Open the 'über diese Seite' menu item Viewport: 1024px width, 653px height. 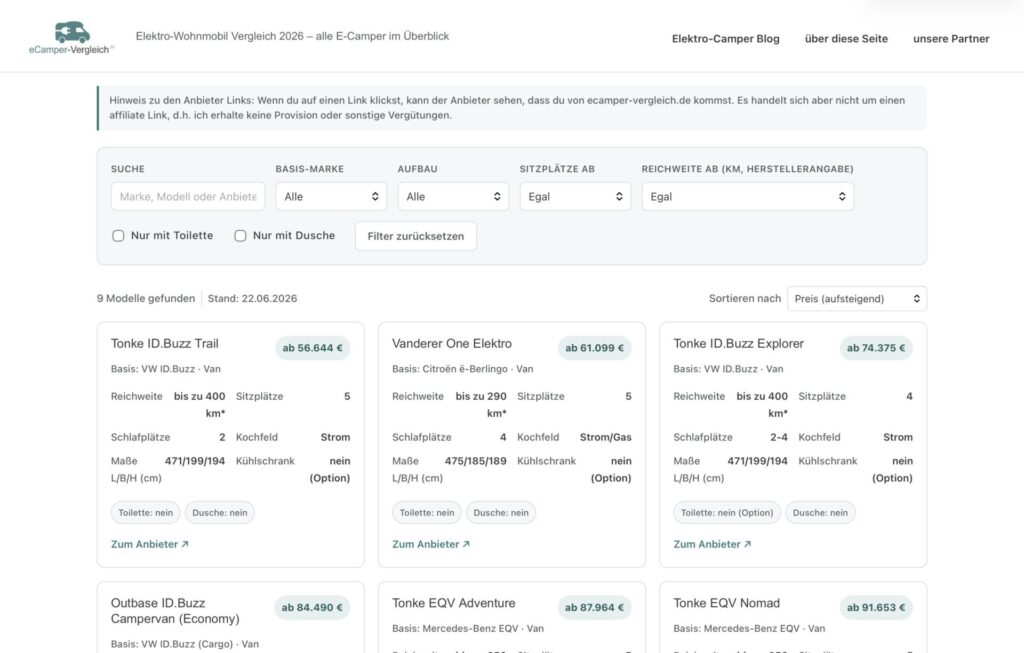[x=846, y=39]
